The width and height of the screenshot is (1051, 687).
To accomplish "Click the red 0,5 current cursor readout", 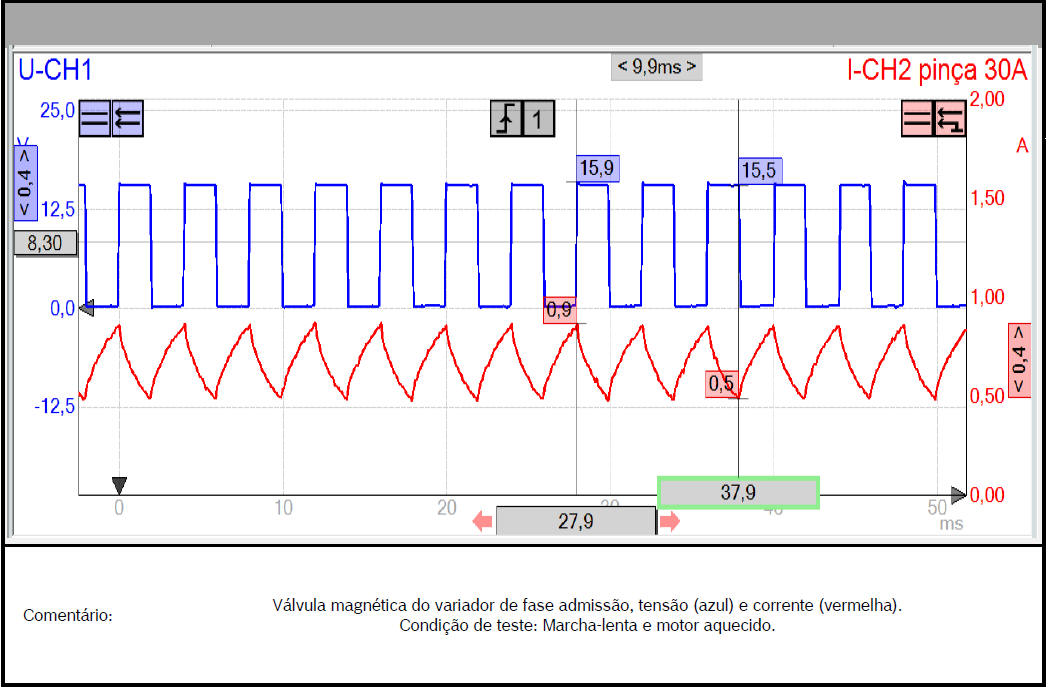I will point(721,383).
